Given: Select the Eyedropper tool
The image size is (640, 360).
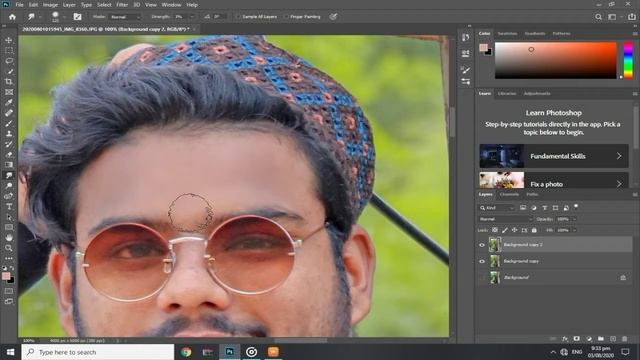Looking at the screenshot, I should point(9,102).
